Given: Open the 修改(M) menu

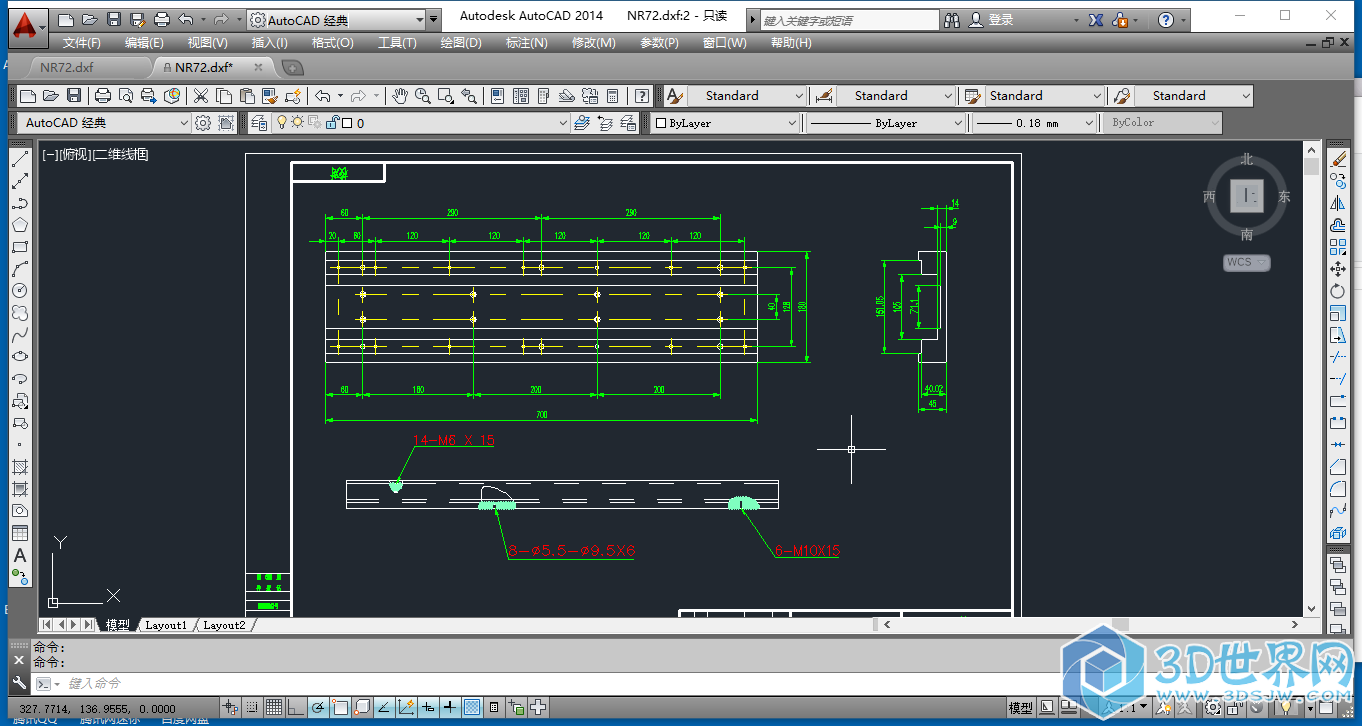Looking at the screenshot, I should 593,43.
